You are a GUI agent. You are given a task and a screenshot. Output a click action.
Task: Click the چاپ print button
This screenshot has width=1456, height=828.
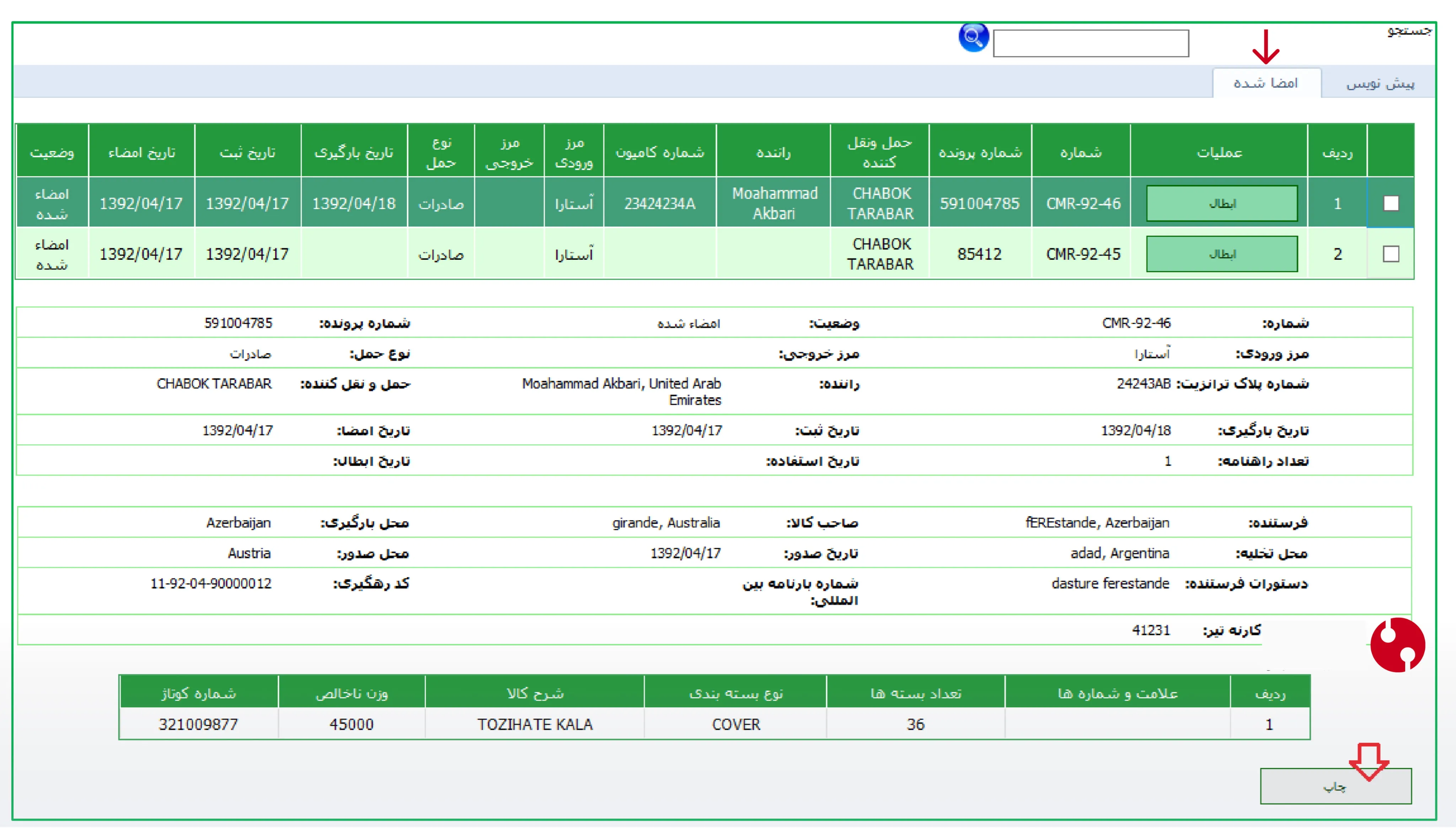pyautogui.click(x=1335, y=786)
